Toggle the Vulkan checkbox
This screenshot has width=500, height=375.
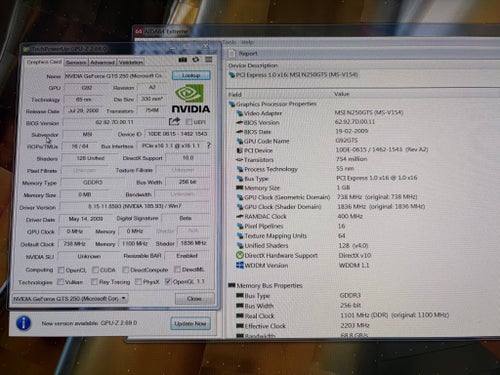point(60,282)
